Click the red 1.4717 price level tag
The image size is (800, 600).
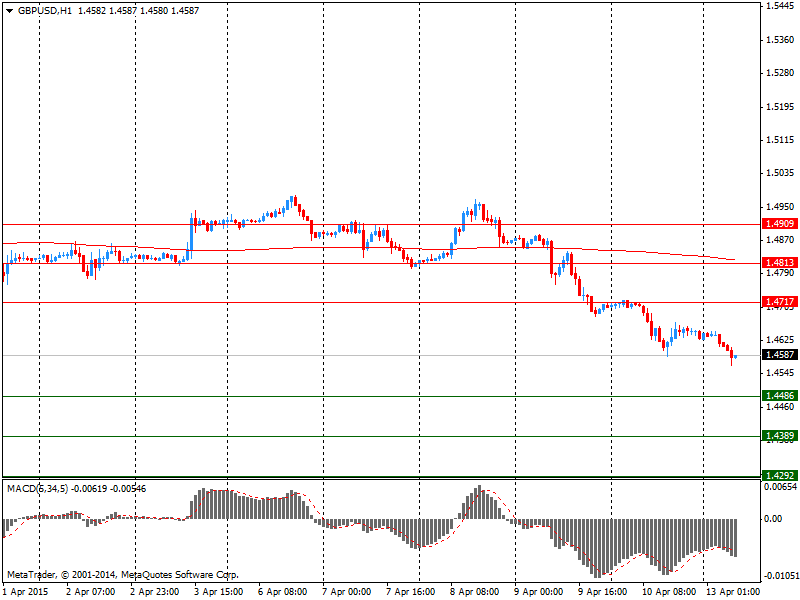pyautogui.click(x=780, y=302)
